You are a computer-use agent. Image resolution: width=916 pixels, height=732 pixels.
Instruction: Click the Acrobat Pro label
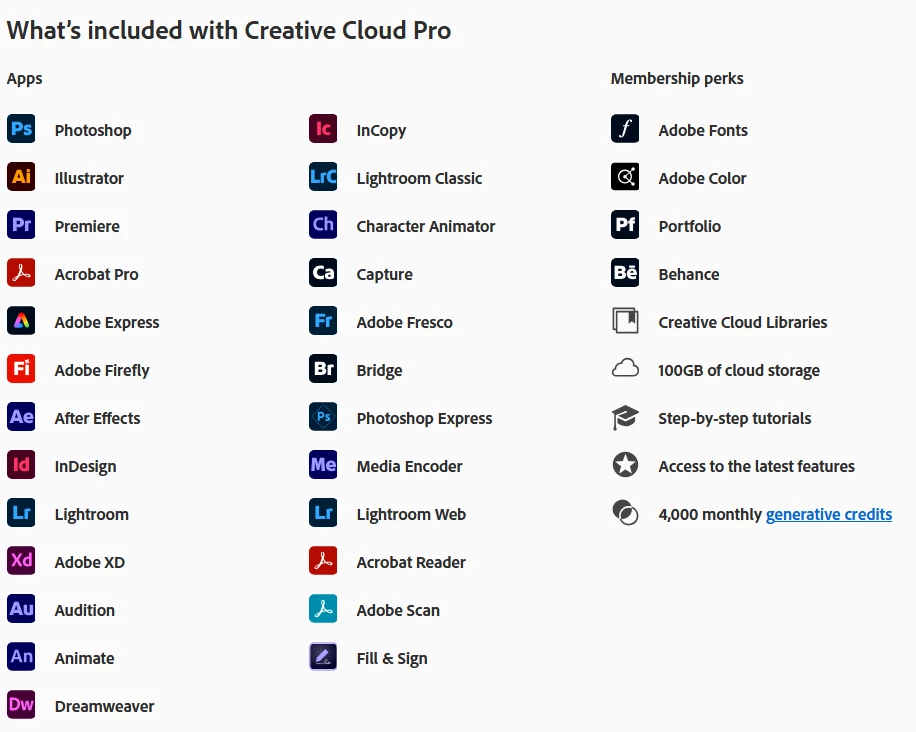tap(96, 274)
